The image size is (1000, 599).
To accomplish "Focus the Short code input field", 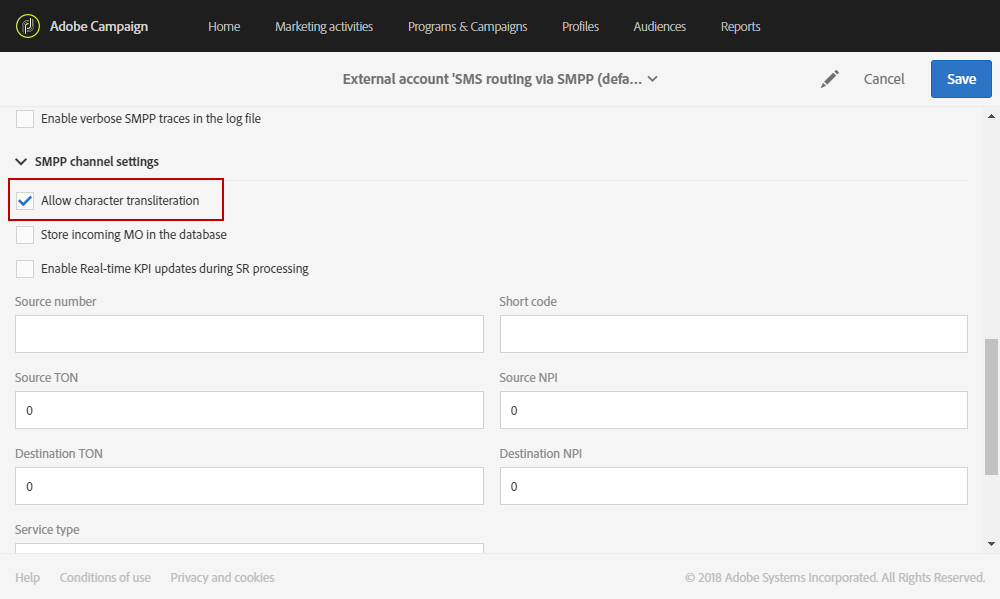I will click(733, 334).
